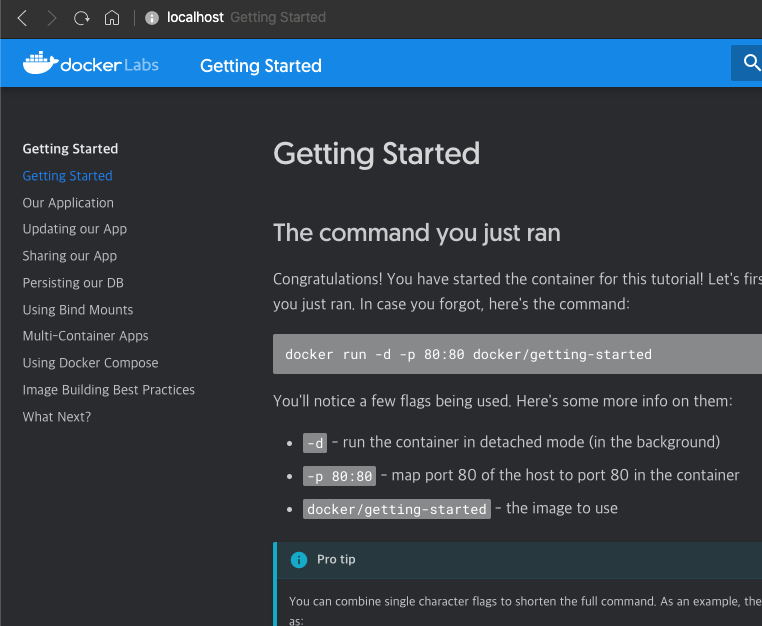
Task: Select the blue Getting Started sidebar link
Action: coord(68,176)
